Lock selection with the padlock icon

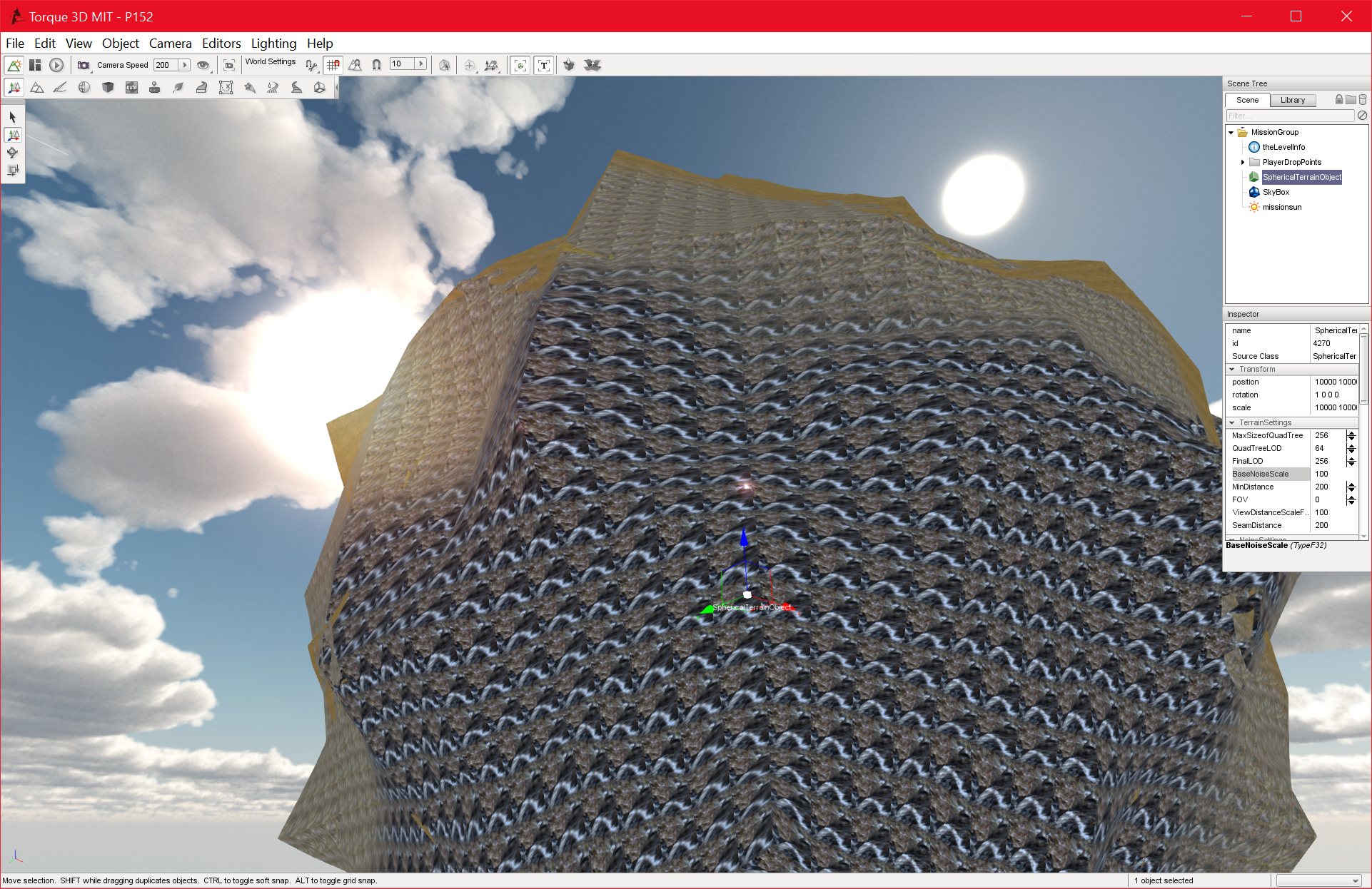pyautogui.click(x=1339, y=99)
